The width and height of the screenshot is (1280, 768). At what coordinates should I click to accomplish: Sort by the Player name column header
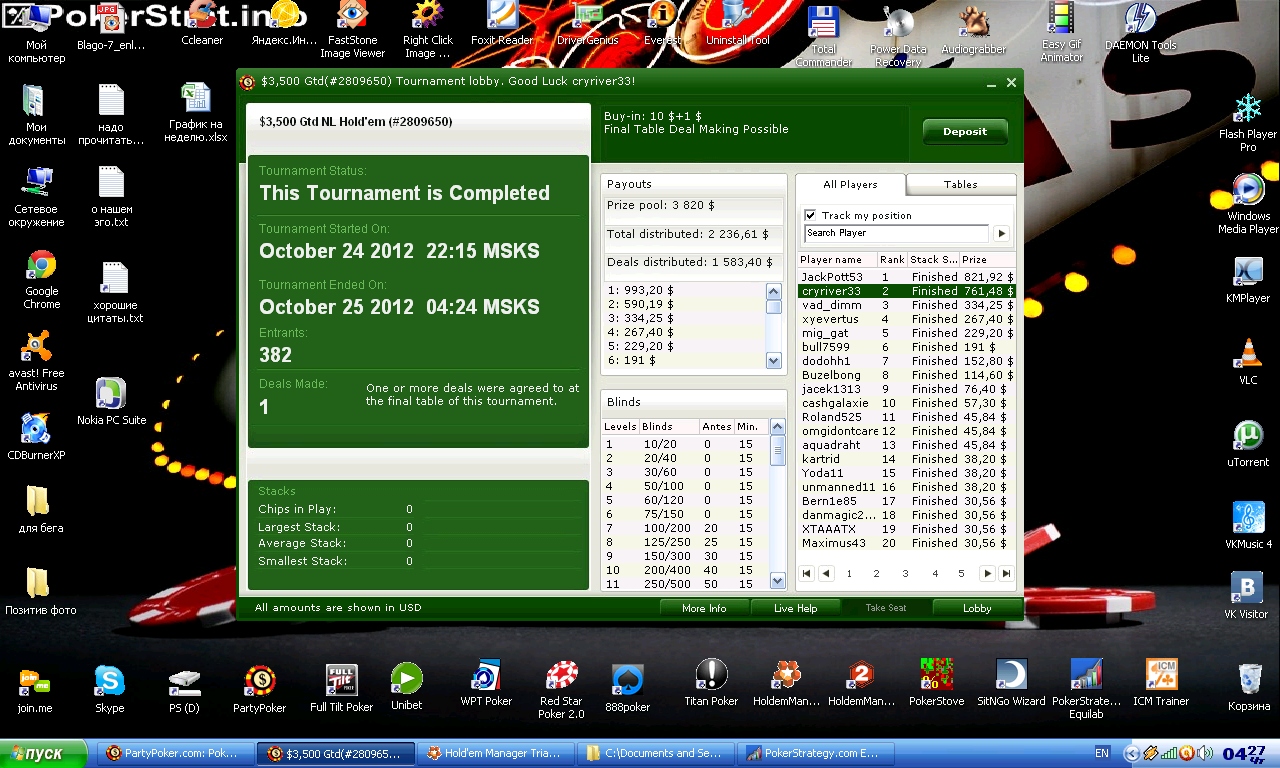point(838,260)
